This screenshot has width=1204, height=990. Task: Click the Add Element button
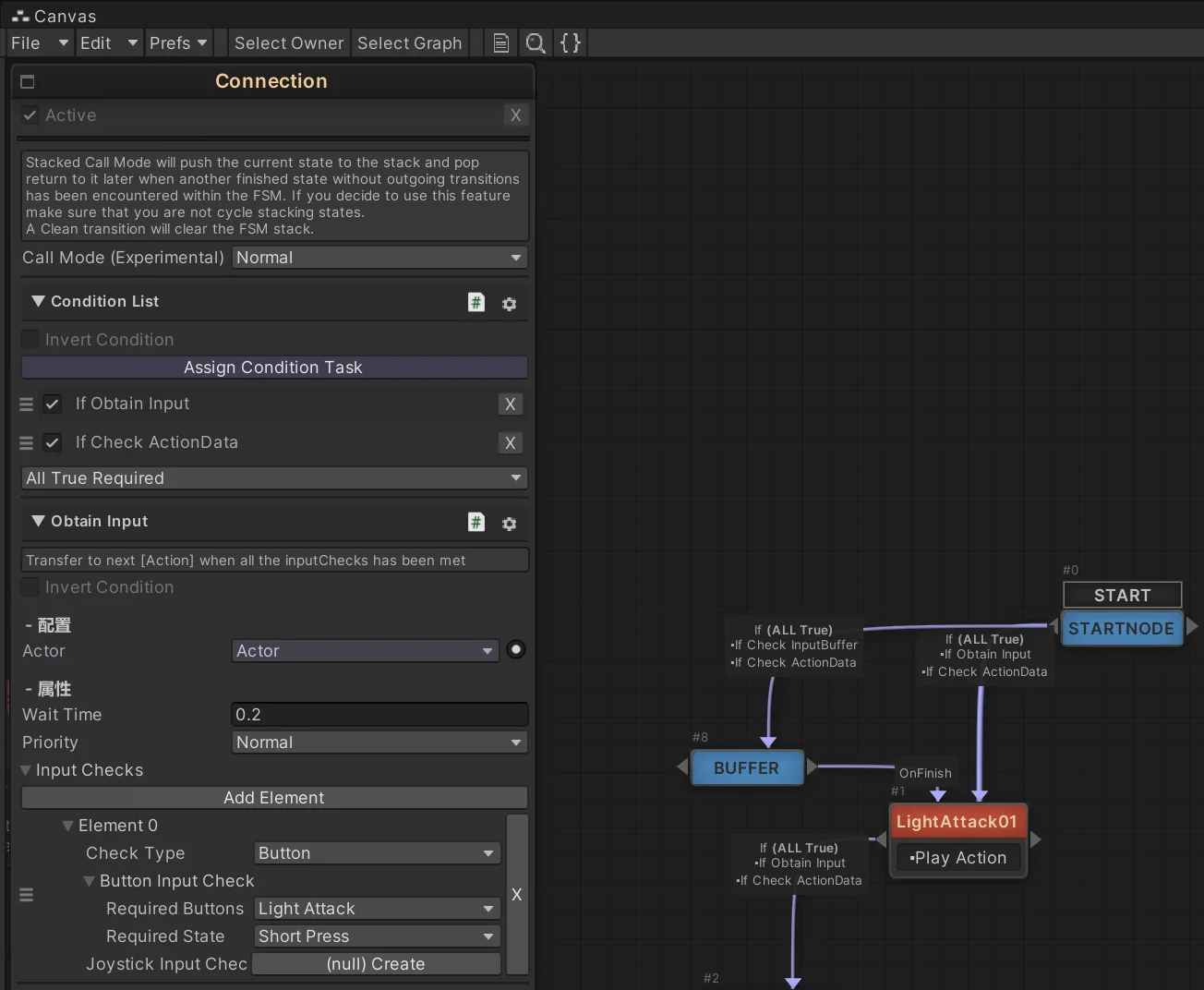click(x=274, y=798)
